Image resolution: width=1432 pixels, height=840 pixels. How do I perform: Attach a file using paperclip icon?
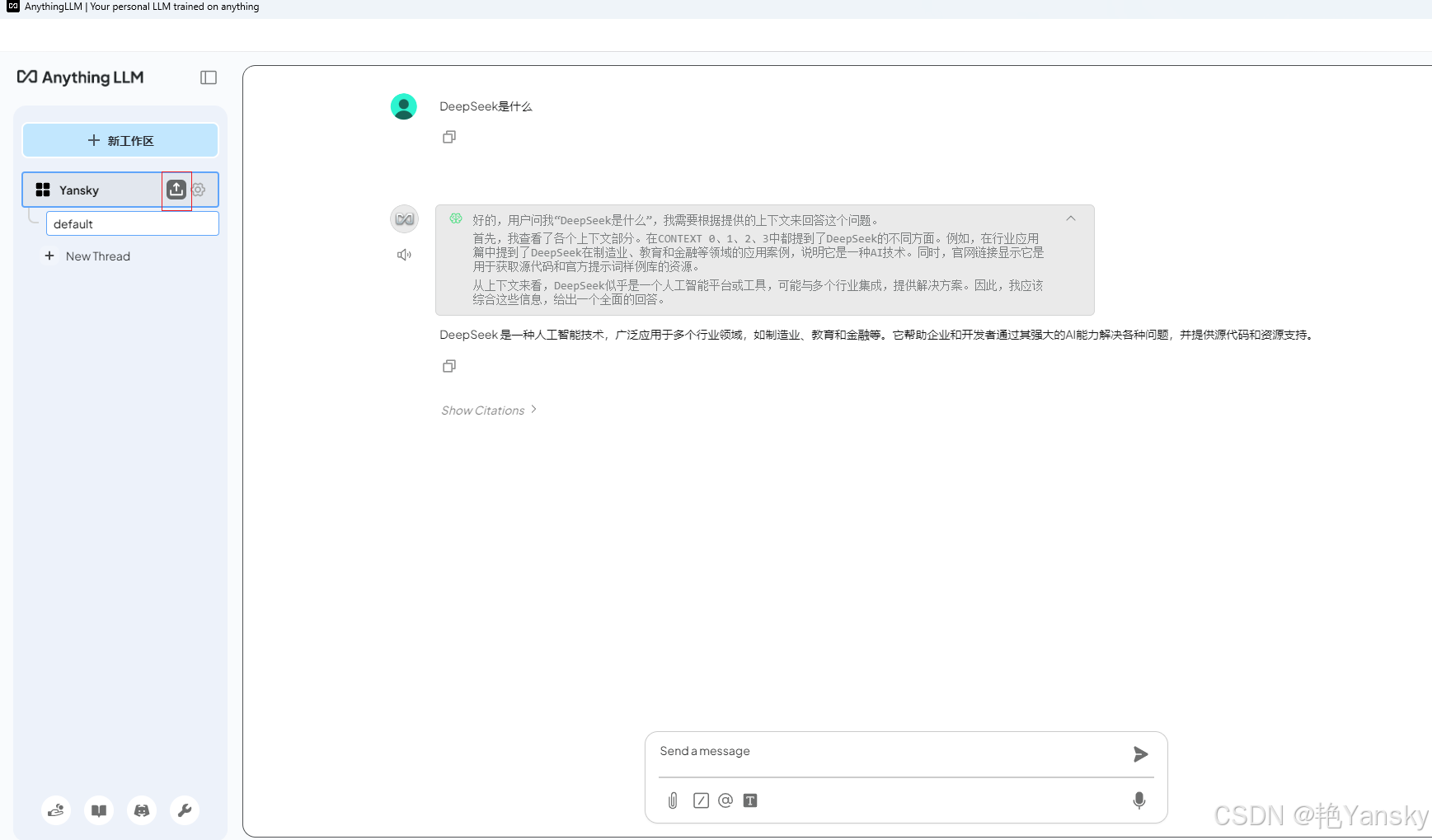pyautogui.click(x=673, y=800)
